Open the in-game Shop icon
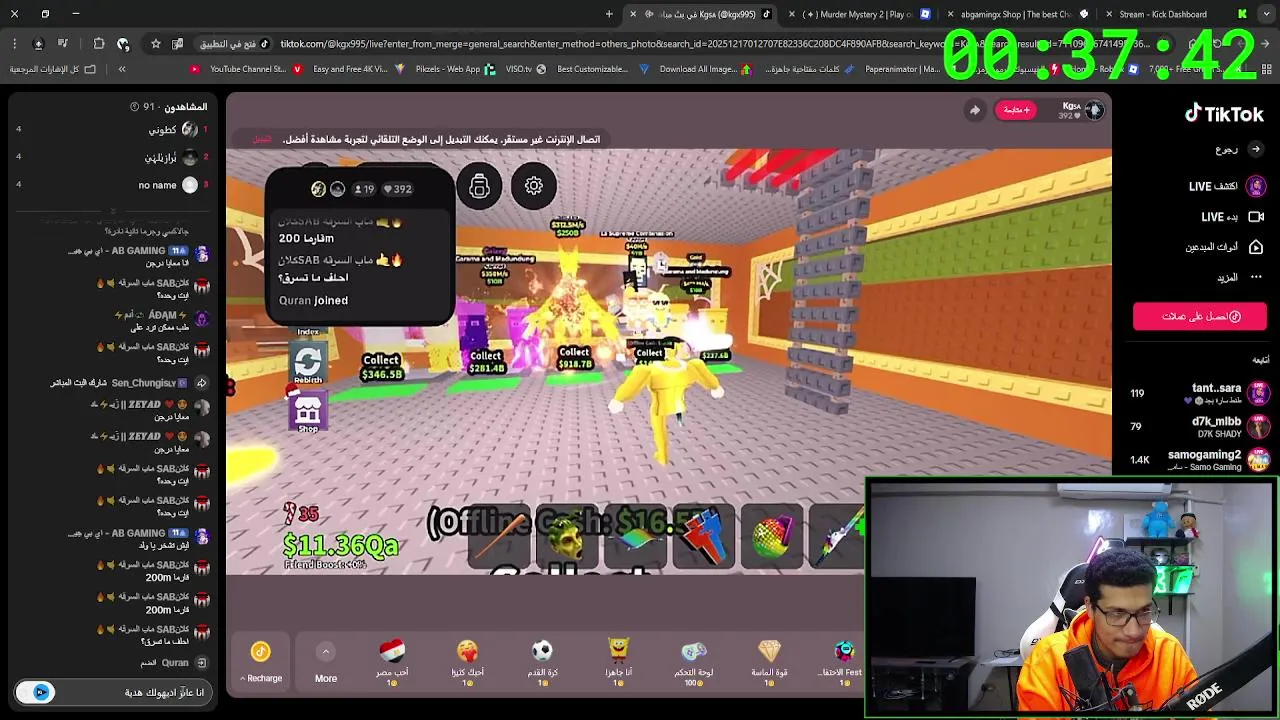The width and height of the screenshot is (1280, 720). click(308, 413)
